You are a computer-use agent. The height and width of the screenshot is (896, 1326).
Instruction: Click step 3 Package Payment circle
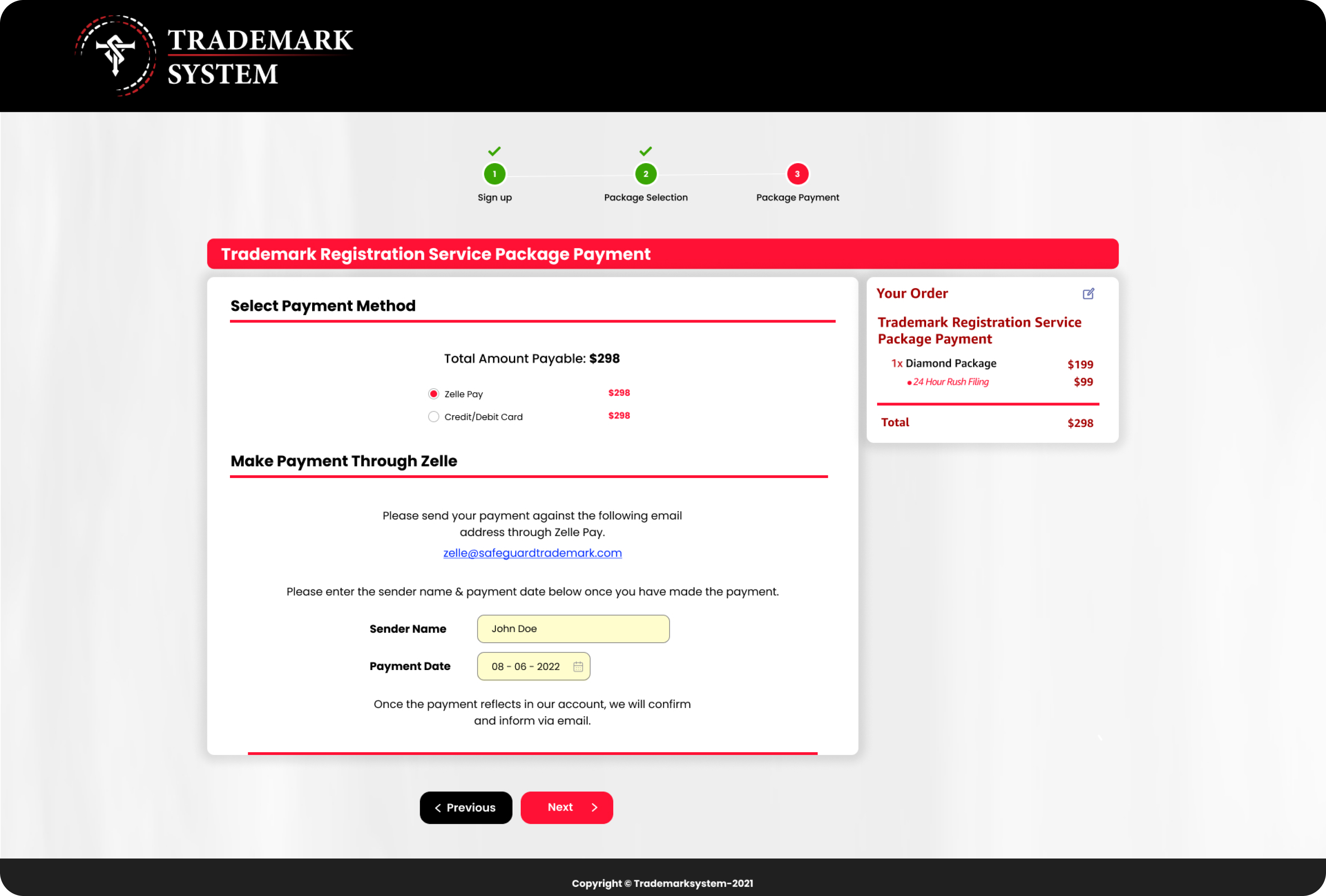tap(797, 174)
